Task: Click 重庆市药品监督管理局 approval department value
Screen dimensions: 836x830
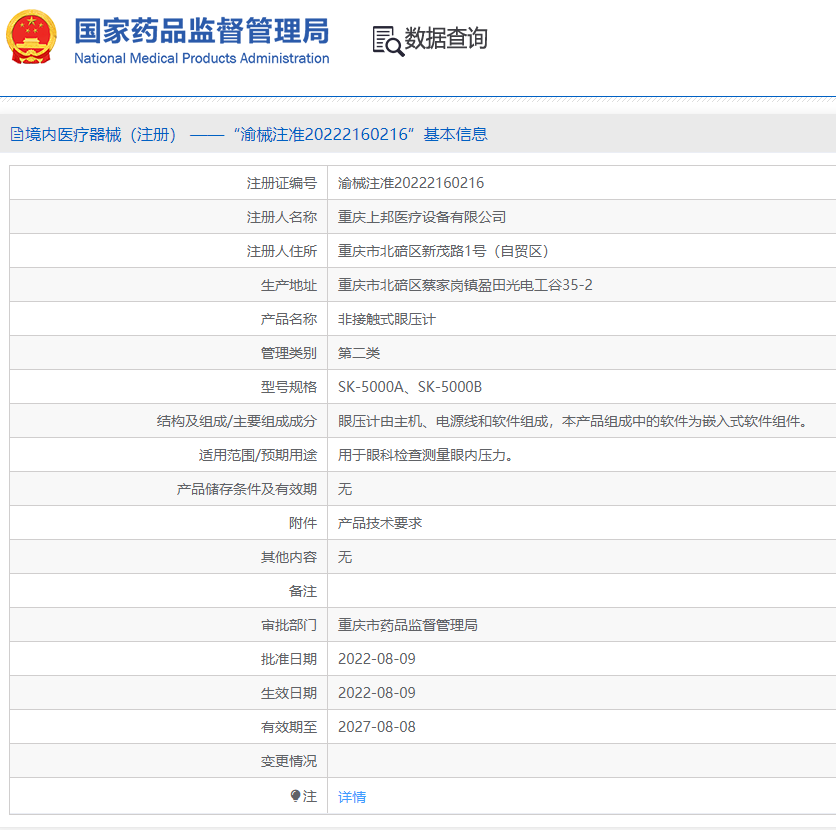Action: [x=408, y=625]
